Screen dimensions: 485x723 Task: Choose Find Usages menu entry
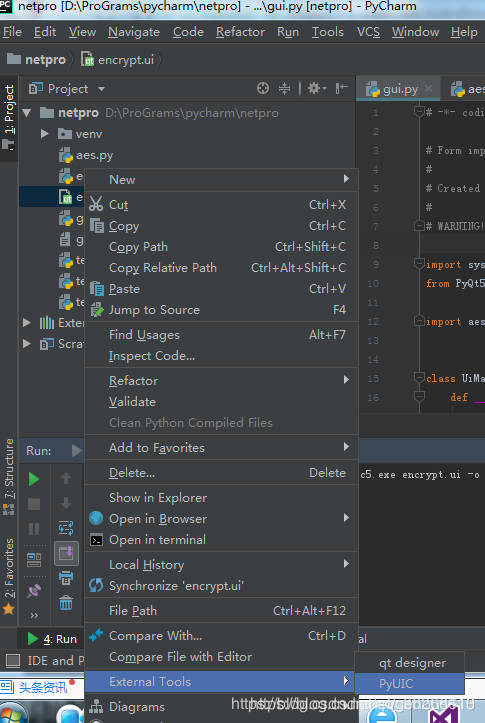click(x=221, y=335)
